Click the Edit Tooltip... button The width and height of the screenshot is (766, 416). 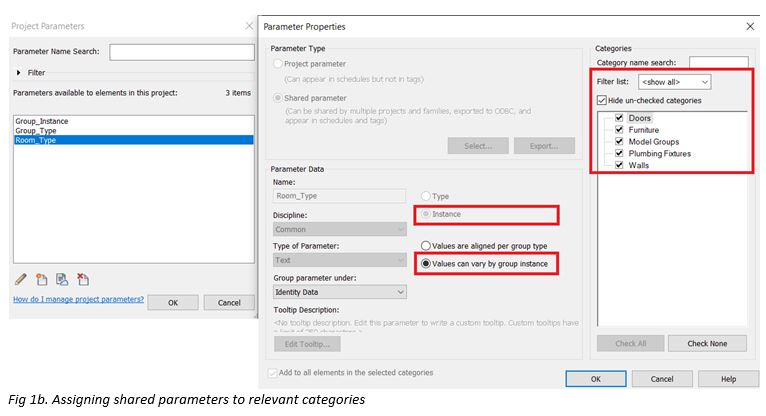coord(307,344)
